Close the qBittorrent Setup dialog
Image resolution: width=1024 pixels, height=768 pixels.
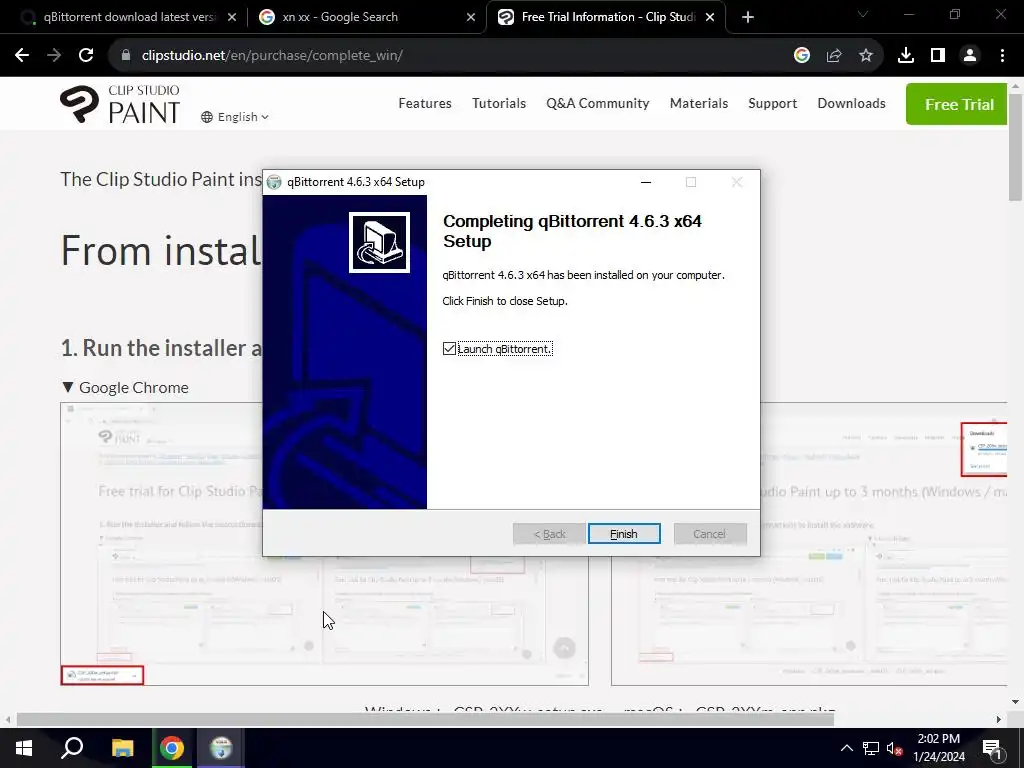pos(737,182)
